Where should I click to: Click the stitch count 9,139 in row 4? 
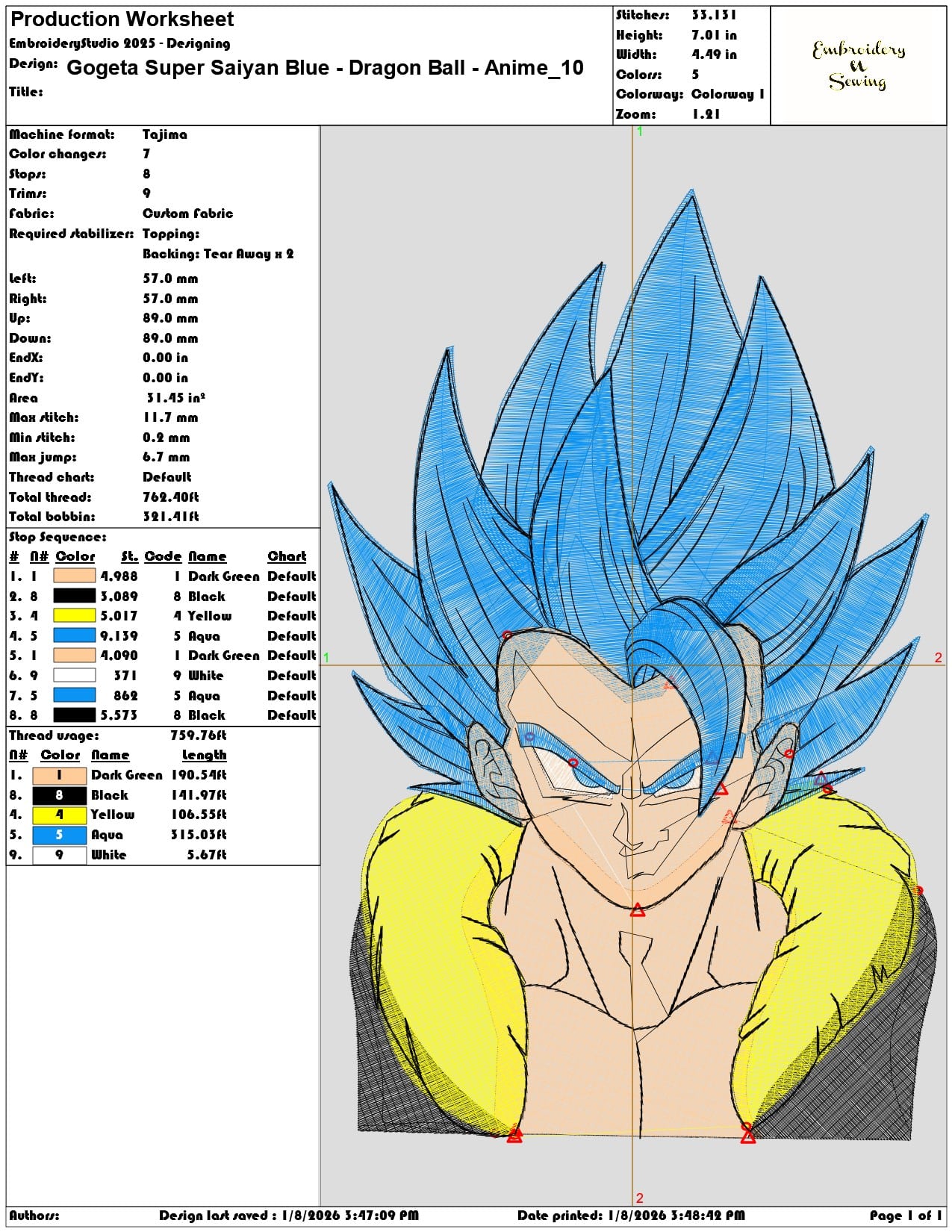(119, 636)
